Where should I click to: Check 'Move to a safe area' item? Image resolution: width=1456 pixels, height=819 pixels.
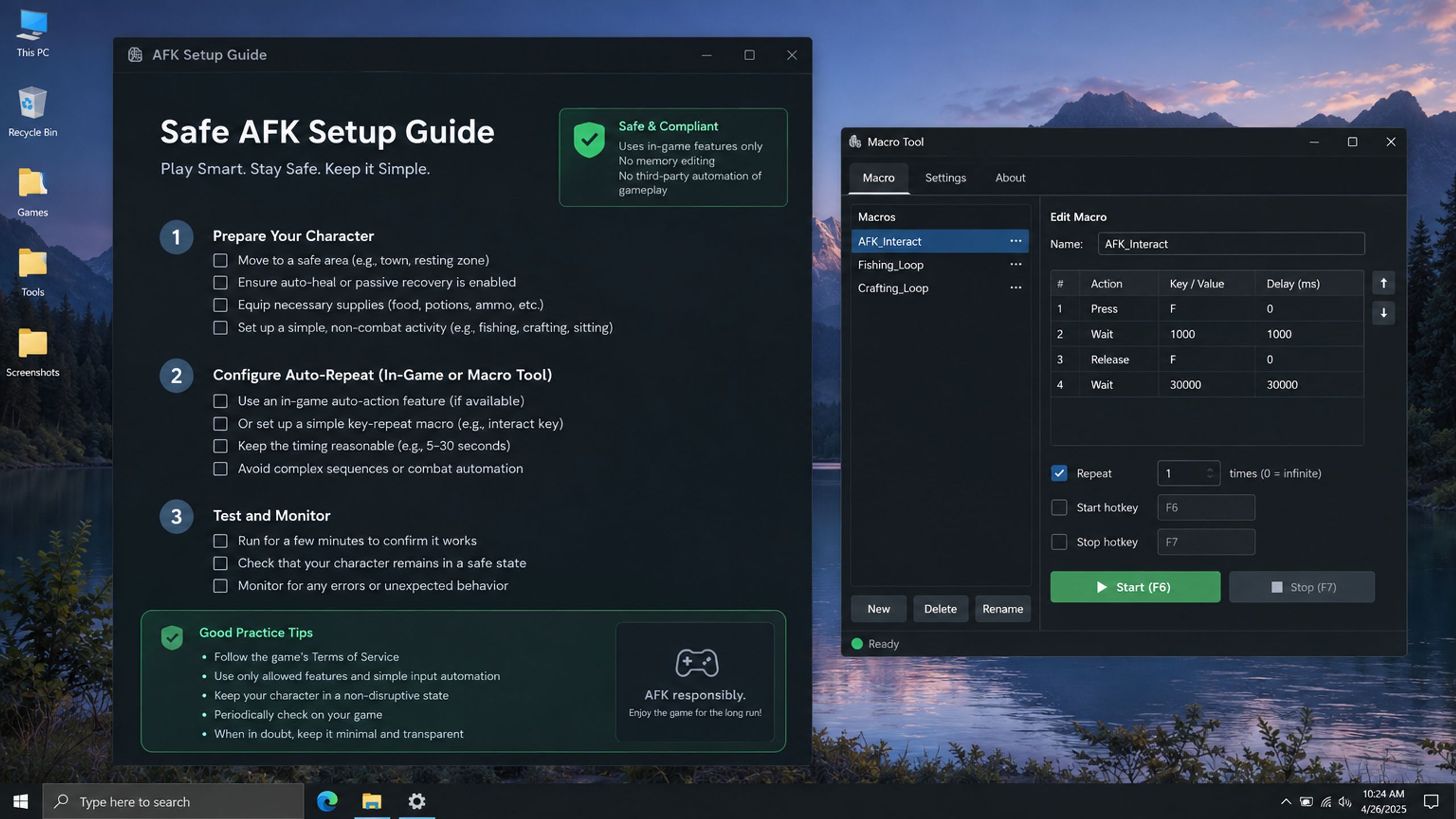click(220, 260)
